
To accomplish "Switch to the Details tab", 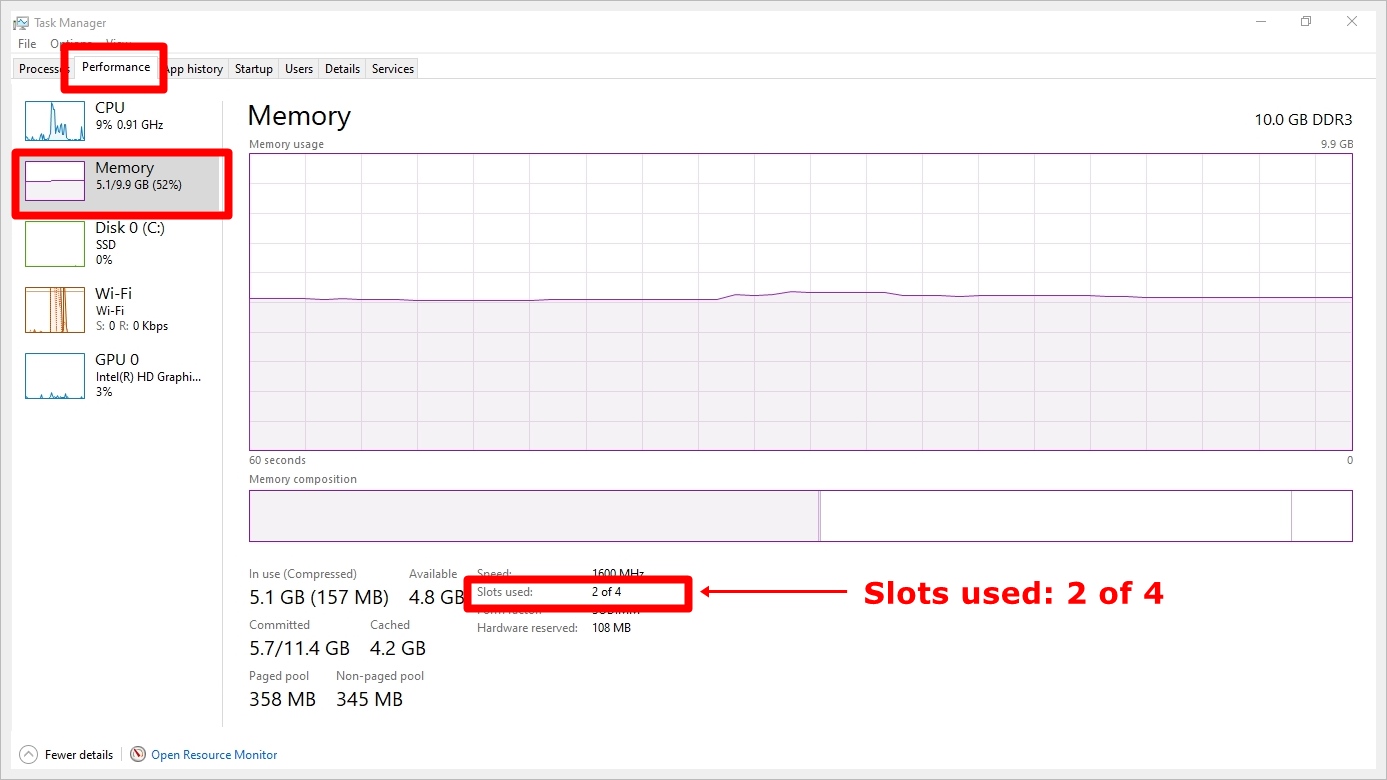I will pyautogui.click(x=342, y=68).
